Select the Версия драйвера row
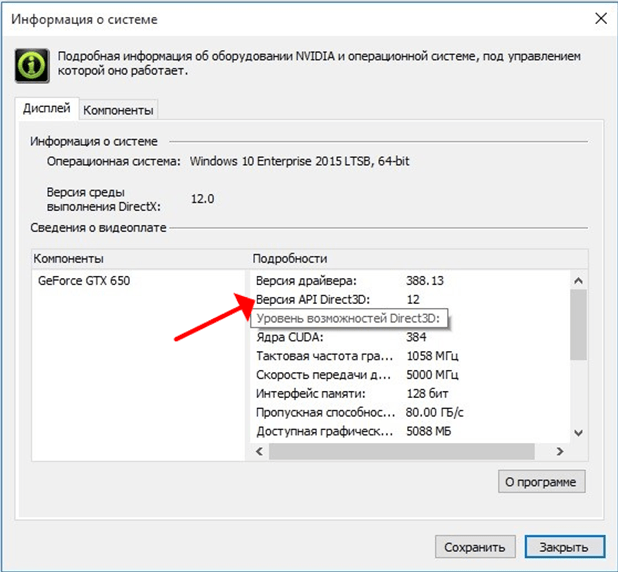 [x=410, y=281]
